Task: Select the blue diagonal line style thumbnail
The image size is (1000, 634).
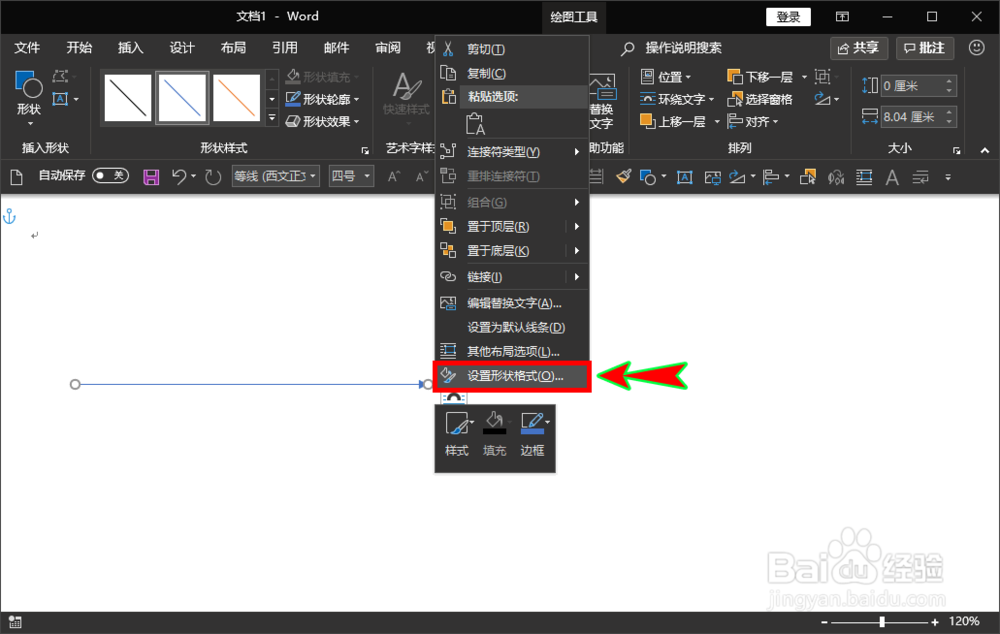Action: click(x=182, y=98)
